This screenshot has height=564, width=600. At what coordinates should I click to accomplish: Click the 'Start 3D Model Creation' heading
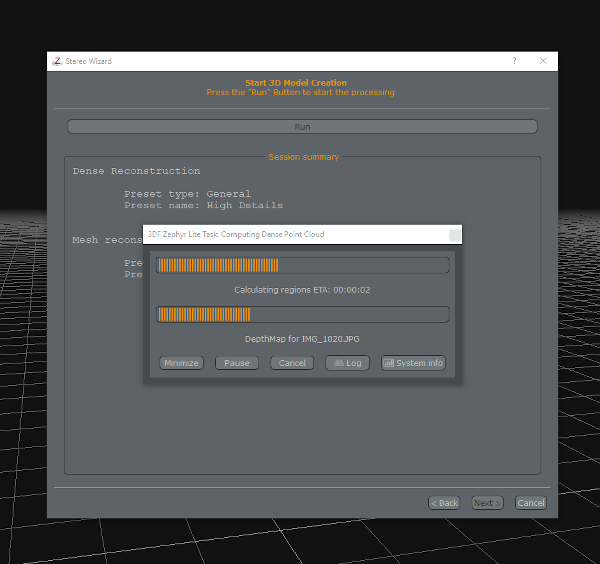296,83
